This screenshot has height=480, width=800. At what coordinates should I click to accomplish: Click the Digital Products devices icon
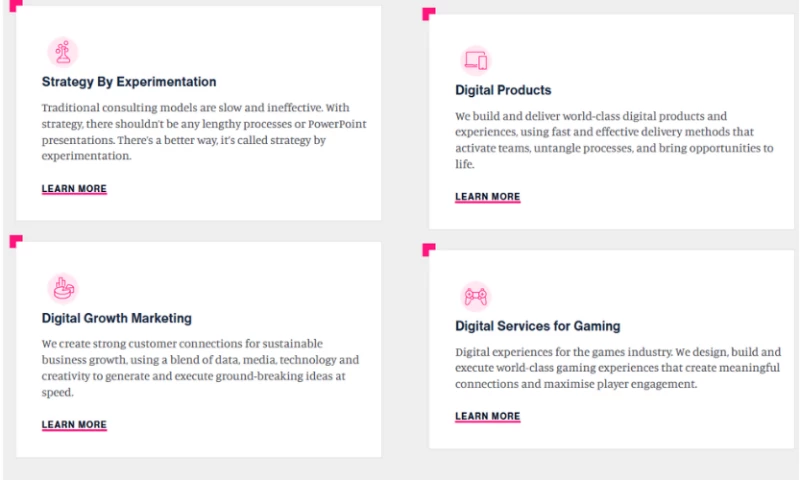(476, 60)
